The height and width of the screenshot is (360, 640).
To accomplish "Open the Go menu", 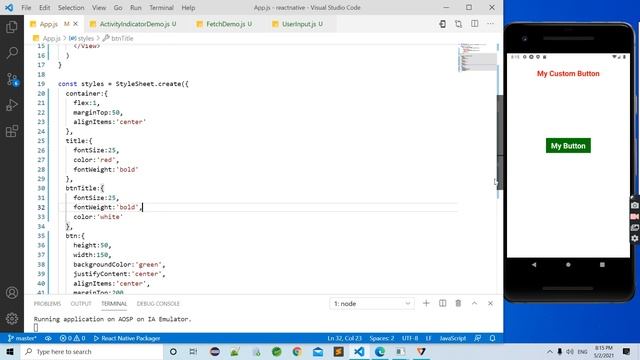I will point(118,7).
